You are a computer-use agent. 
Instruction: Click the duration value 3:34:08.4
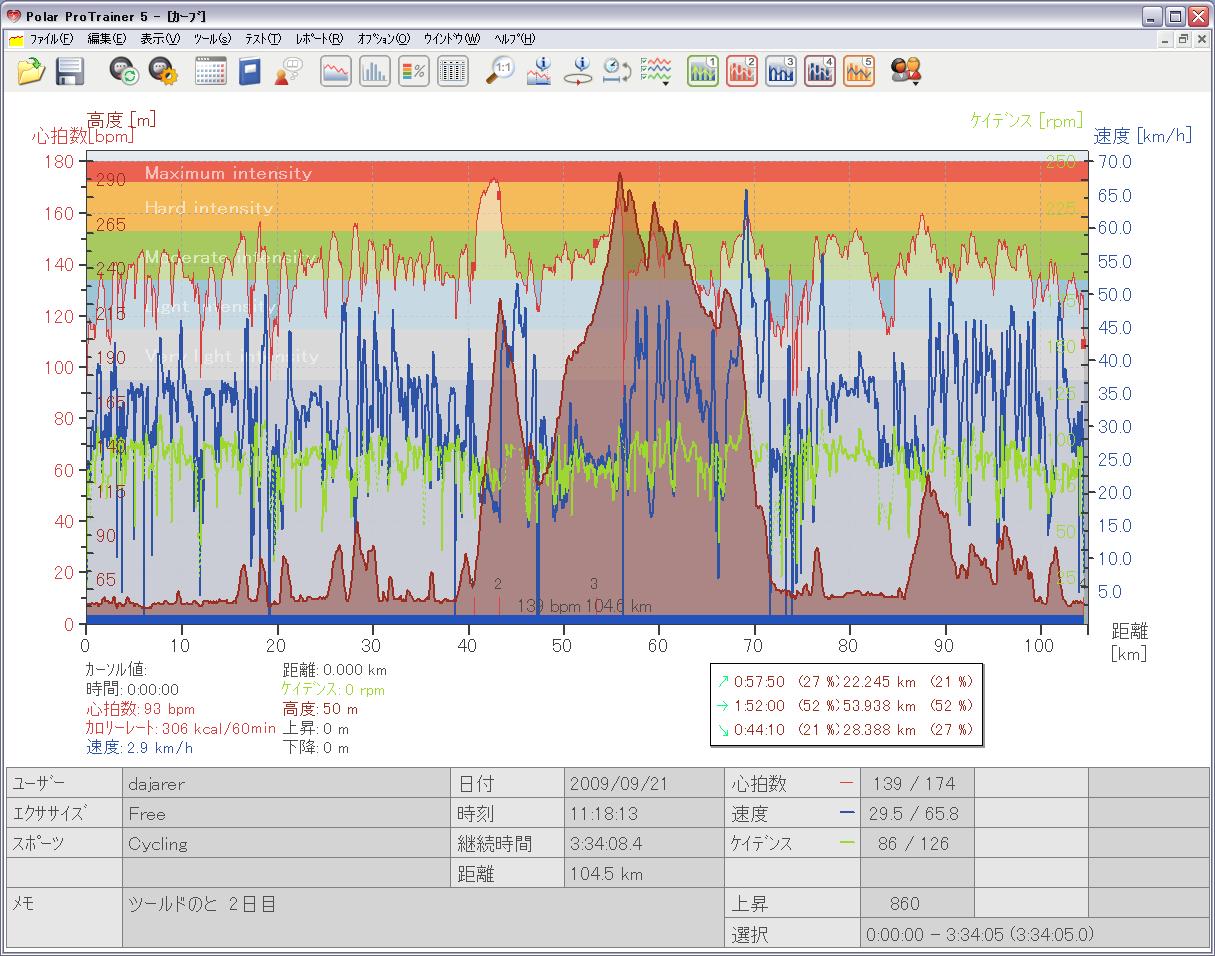[644, 843]
